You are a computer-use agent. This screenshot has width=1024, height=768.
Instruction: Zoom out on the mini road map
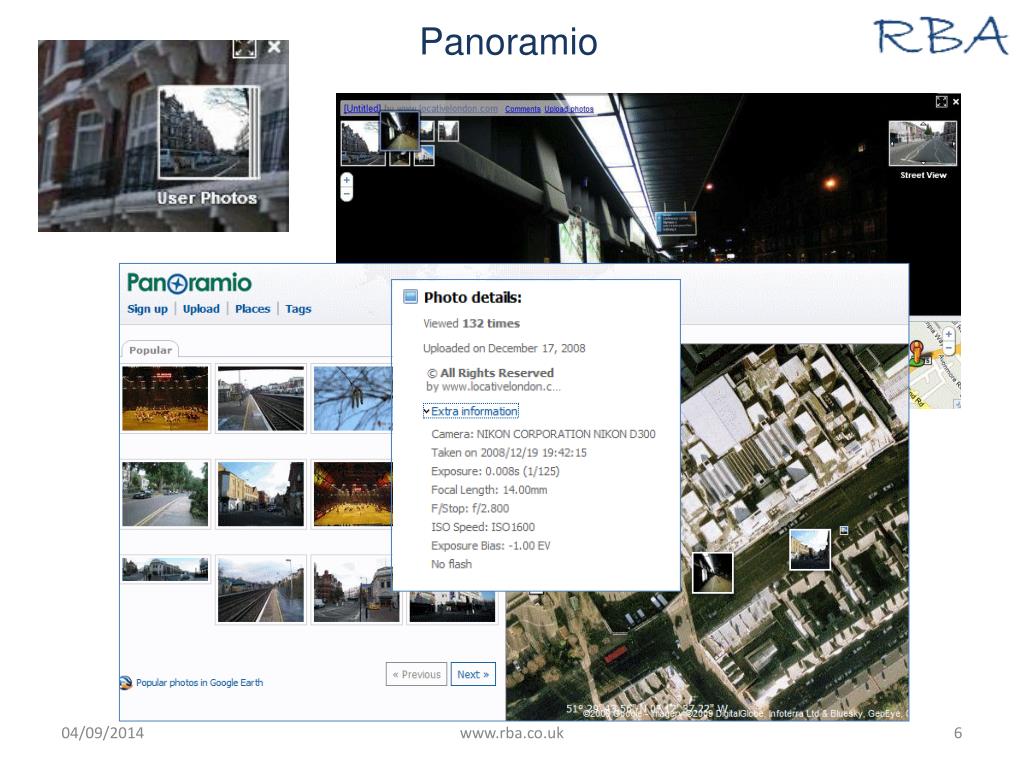coord(949,348)
